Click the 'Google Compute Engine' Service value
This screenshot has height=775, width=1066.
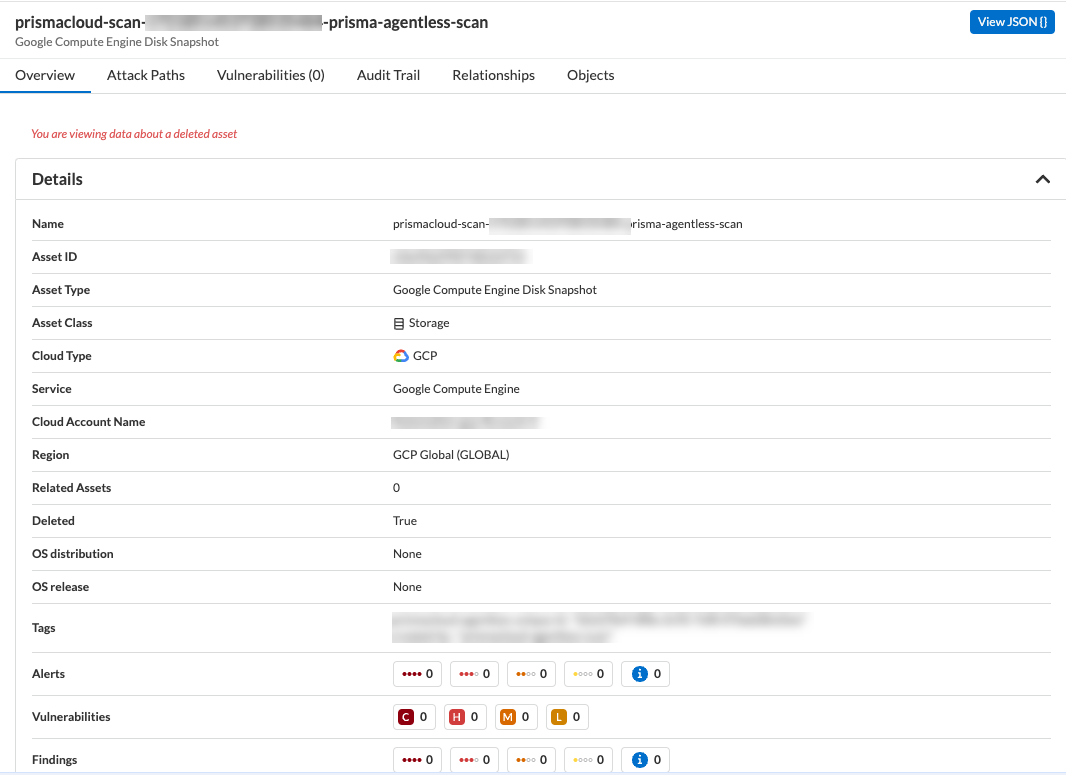pos(456,389)
